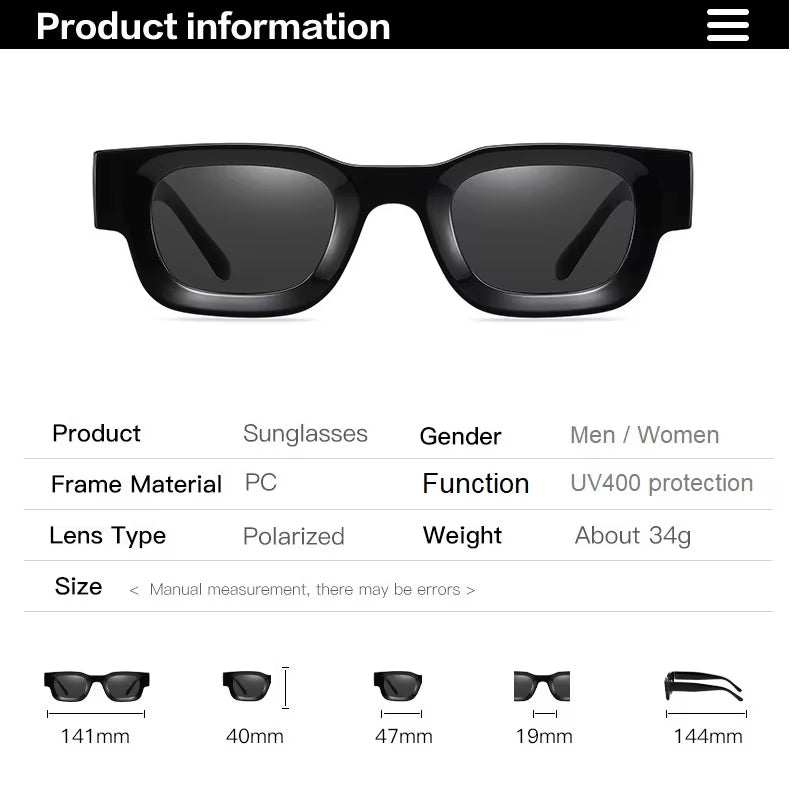Select the 19mm nose bridge thumbnail
Viewport: 800px width, 800px height.
pos(542,686)
